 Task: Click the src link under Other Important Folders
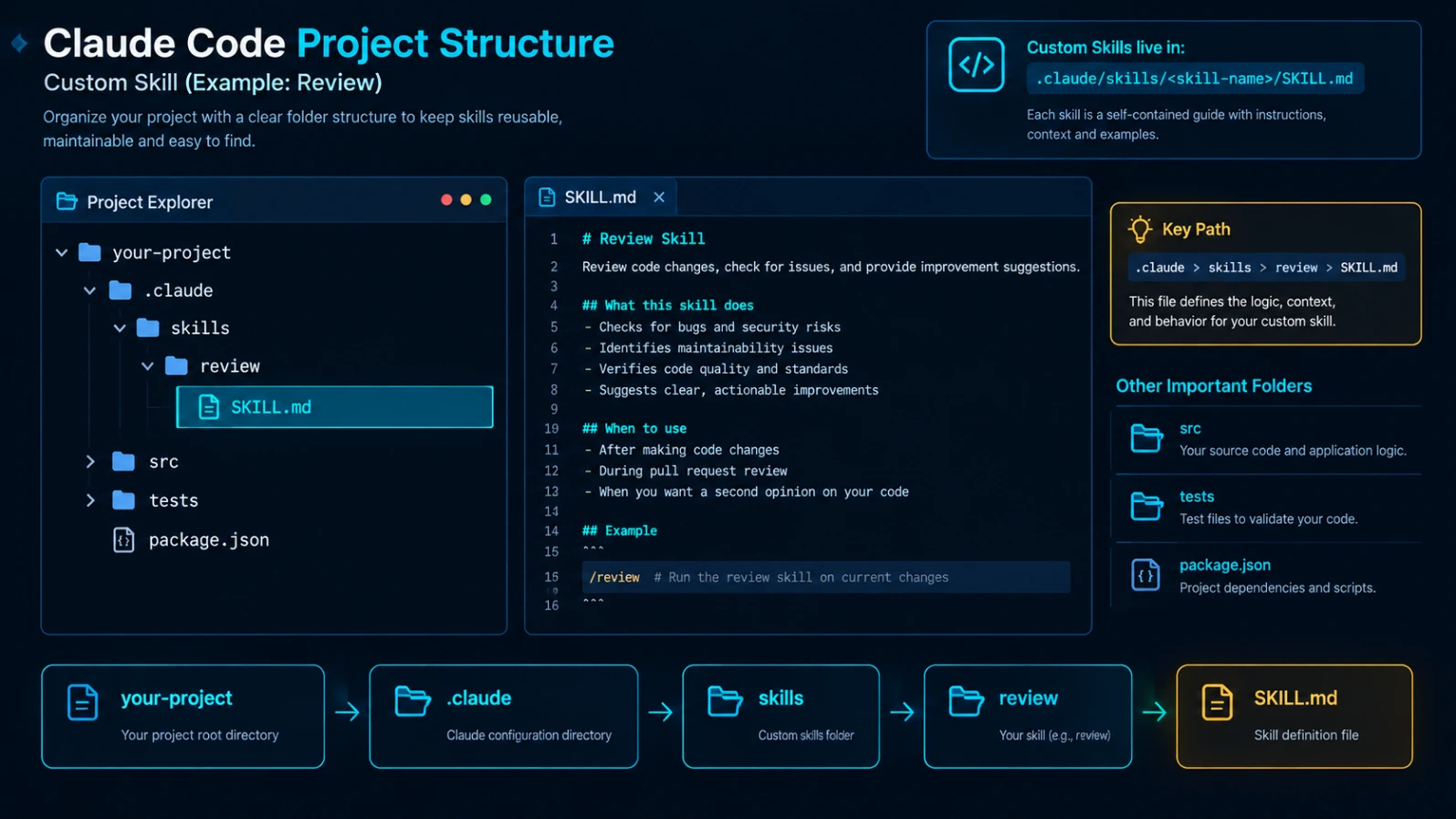[x=1190, y=428]
